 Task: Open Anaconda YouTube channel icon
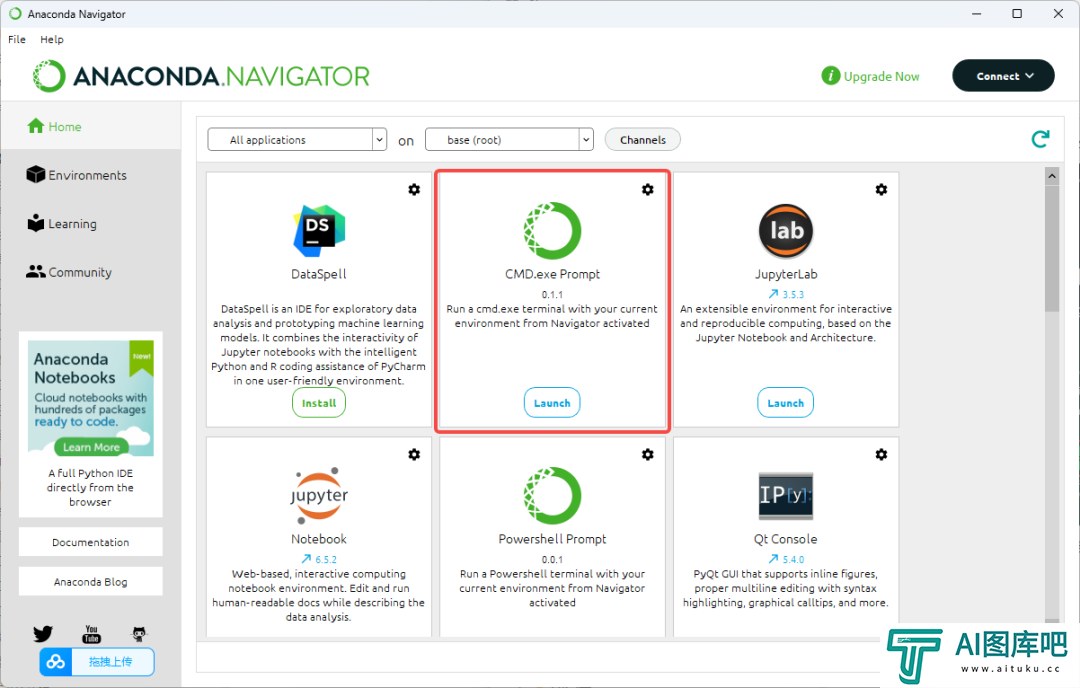point(92,634)
